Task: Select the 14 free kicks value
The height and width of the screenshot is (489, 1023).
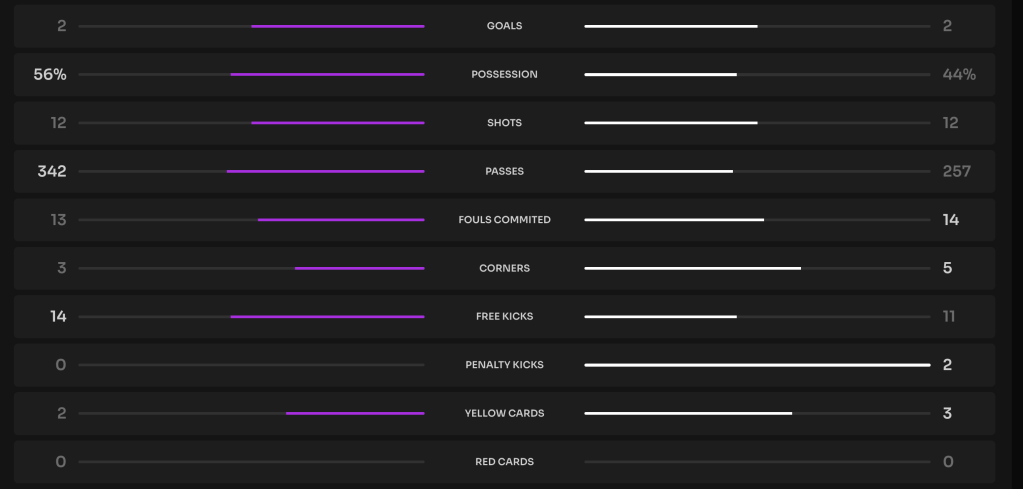Action: coord(58,317)
